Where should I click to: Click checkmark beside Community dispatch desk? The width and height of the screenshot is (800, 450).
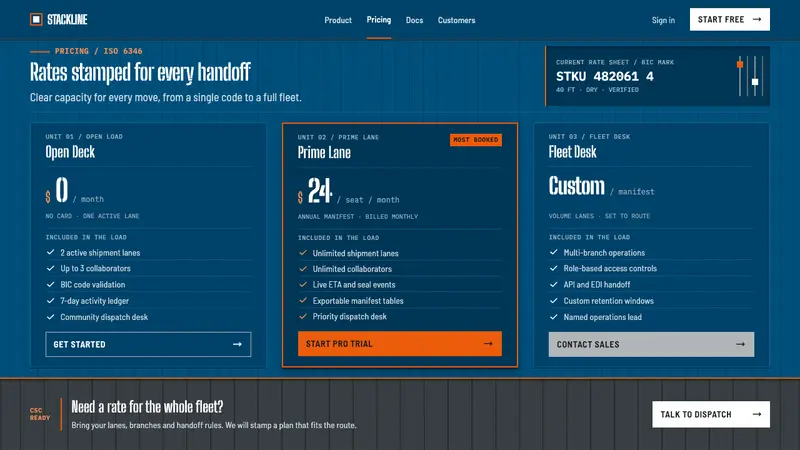51,317
